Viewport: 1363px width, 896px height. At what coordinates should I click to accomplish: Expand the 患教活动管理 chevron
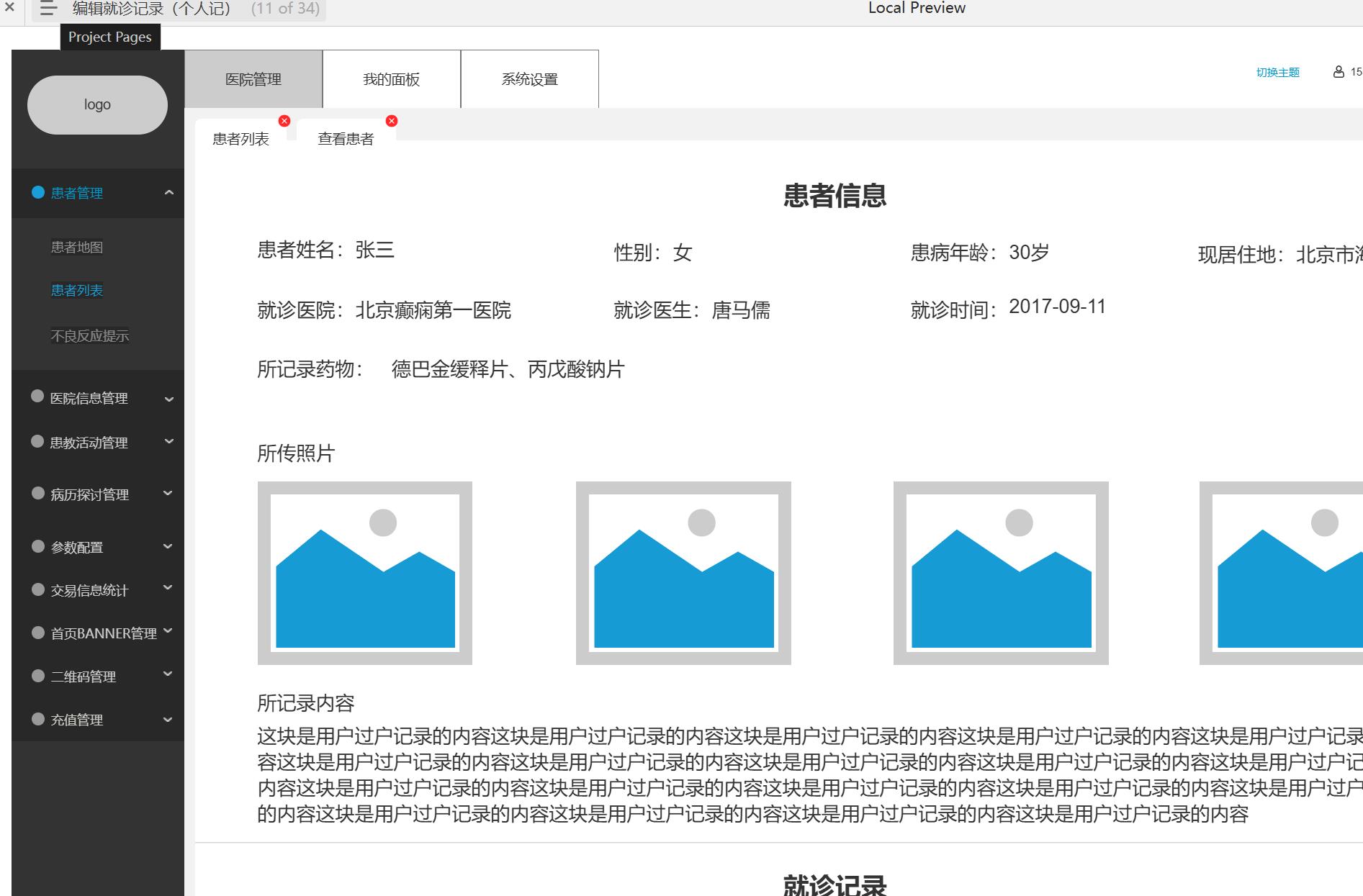[169, 441]
